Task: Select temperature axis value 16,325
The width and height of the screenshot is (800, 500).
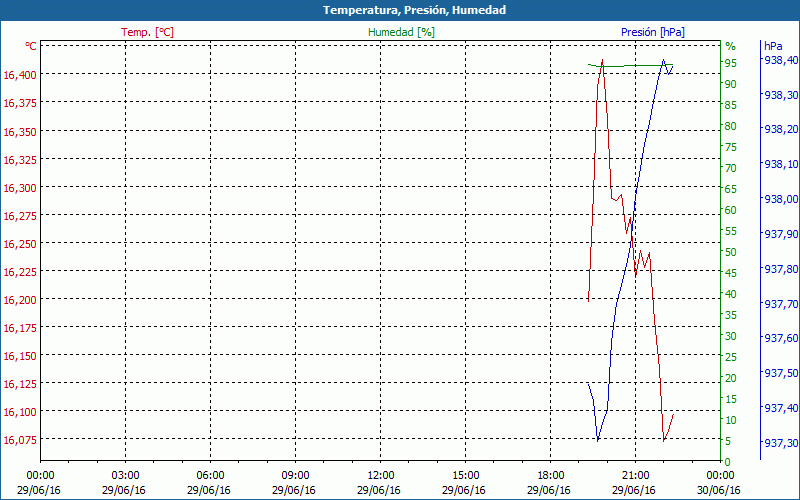Action: 20,160
